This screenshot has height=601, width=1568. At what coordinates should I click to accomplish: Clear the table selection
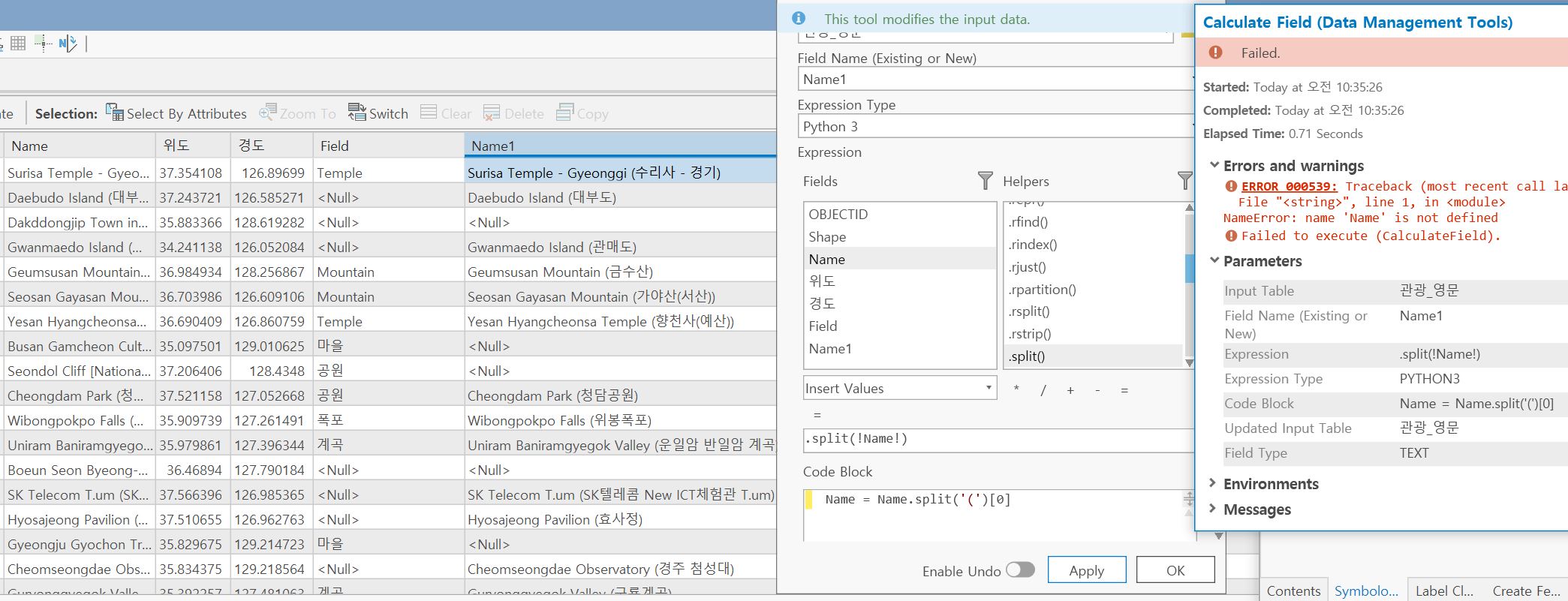[x=446, y=113]
